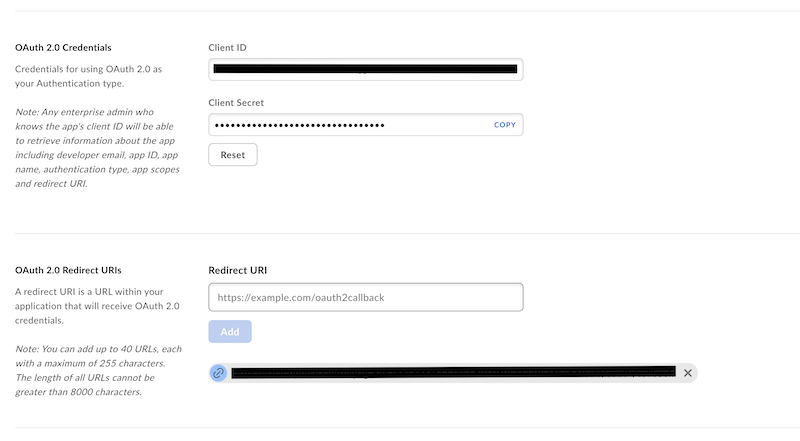Copy the Client Secret
This screenshot has height=441, width=800.
pos(505,125)
